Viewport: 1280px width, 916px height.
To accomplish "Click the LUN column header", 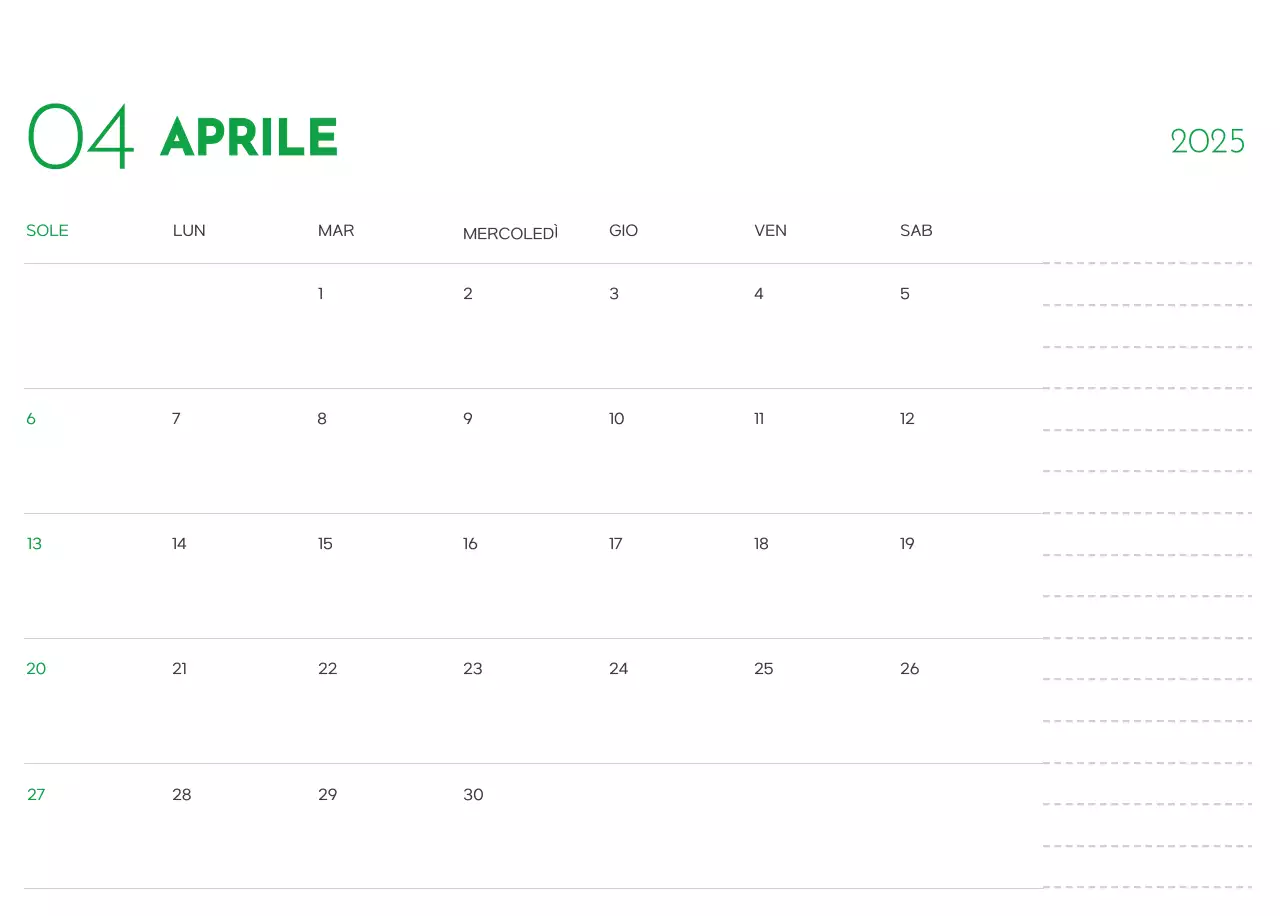I will tap(189, 231).
